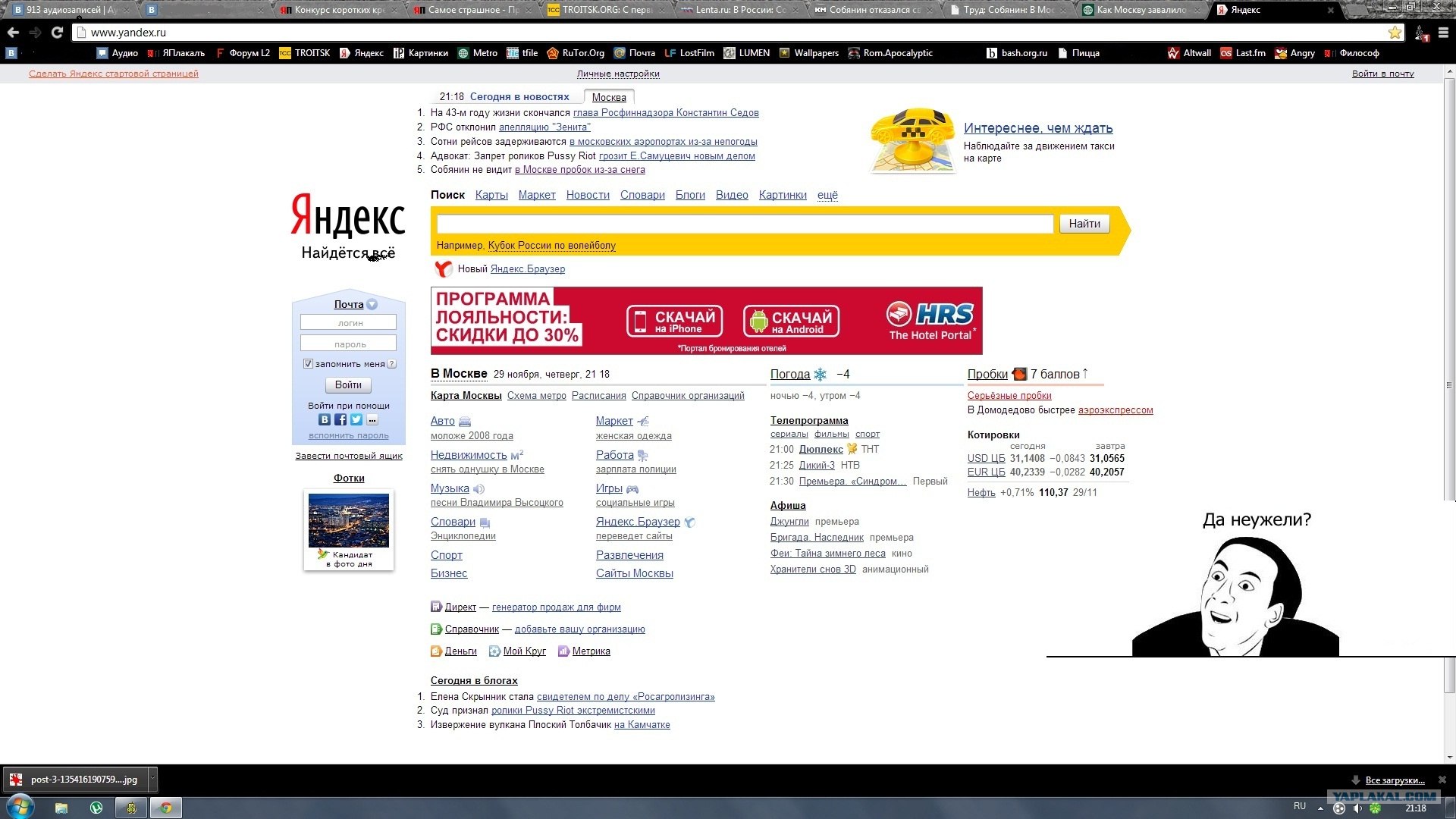This screenshot has height=819, width=1456.
Task: Toggle the запомнить меня checkbox
Action: point(308,364)
